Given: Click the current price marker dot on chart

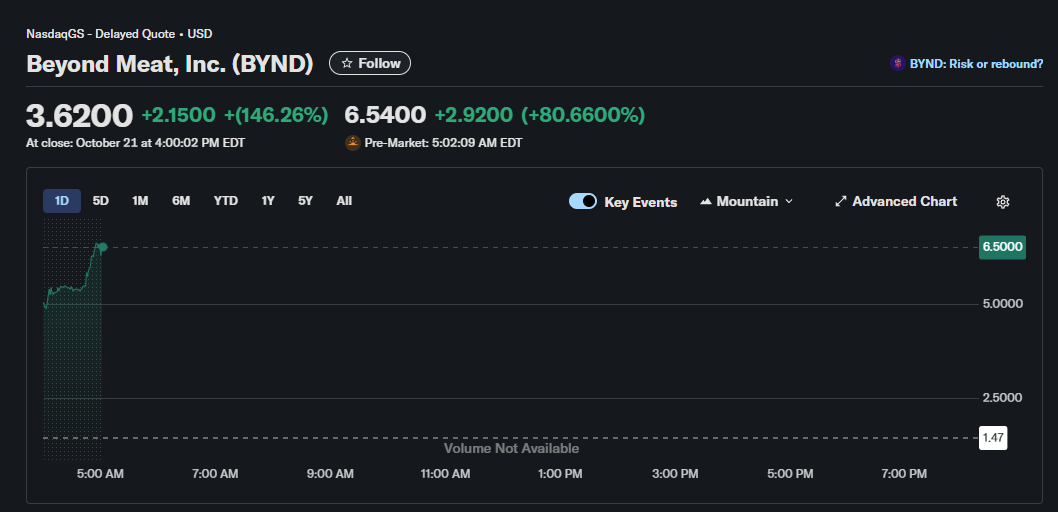Looking at the screenshot, I should click(103, 248).
